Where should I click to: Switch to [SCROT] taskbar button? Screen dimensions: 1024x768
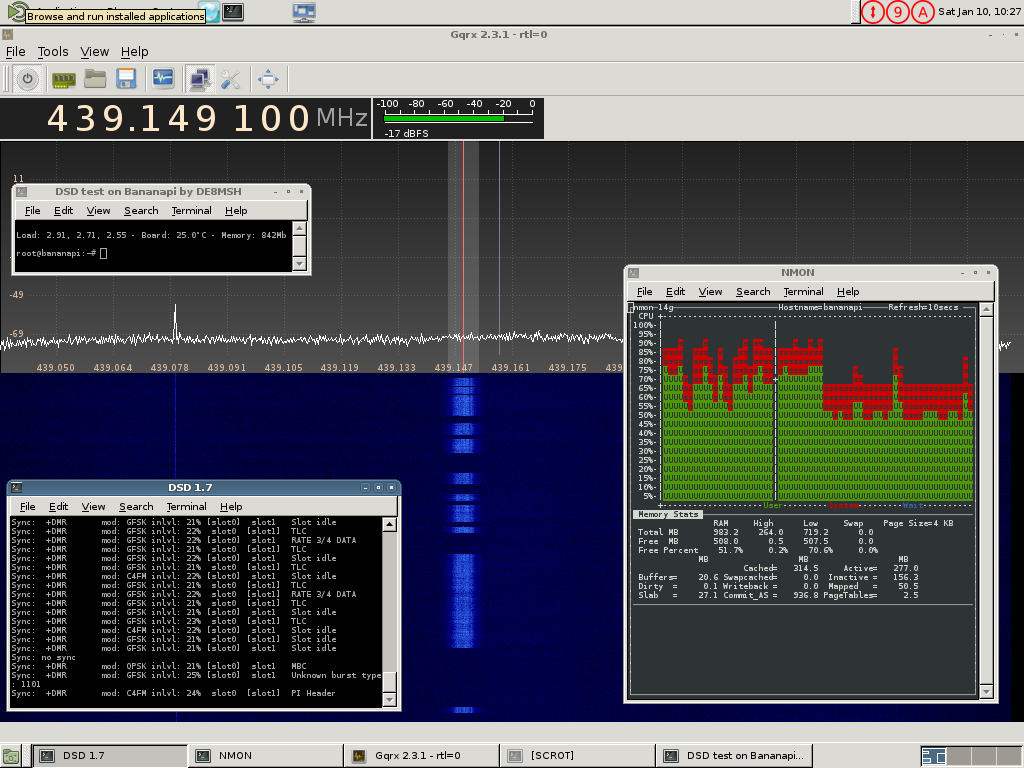pos(552,756)
